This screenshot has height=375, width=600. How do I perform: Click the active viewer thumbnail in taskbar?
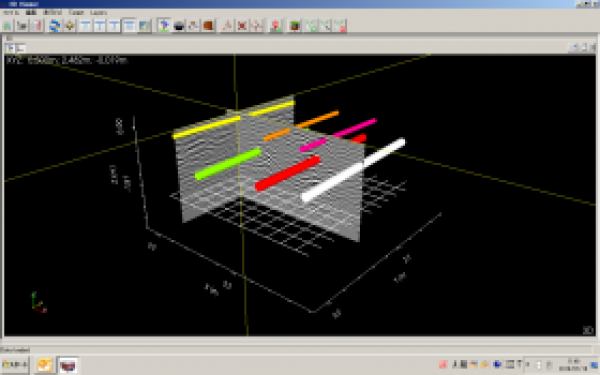(x=68, y=365)
